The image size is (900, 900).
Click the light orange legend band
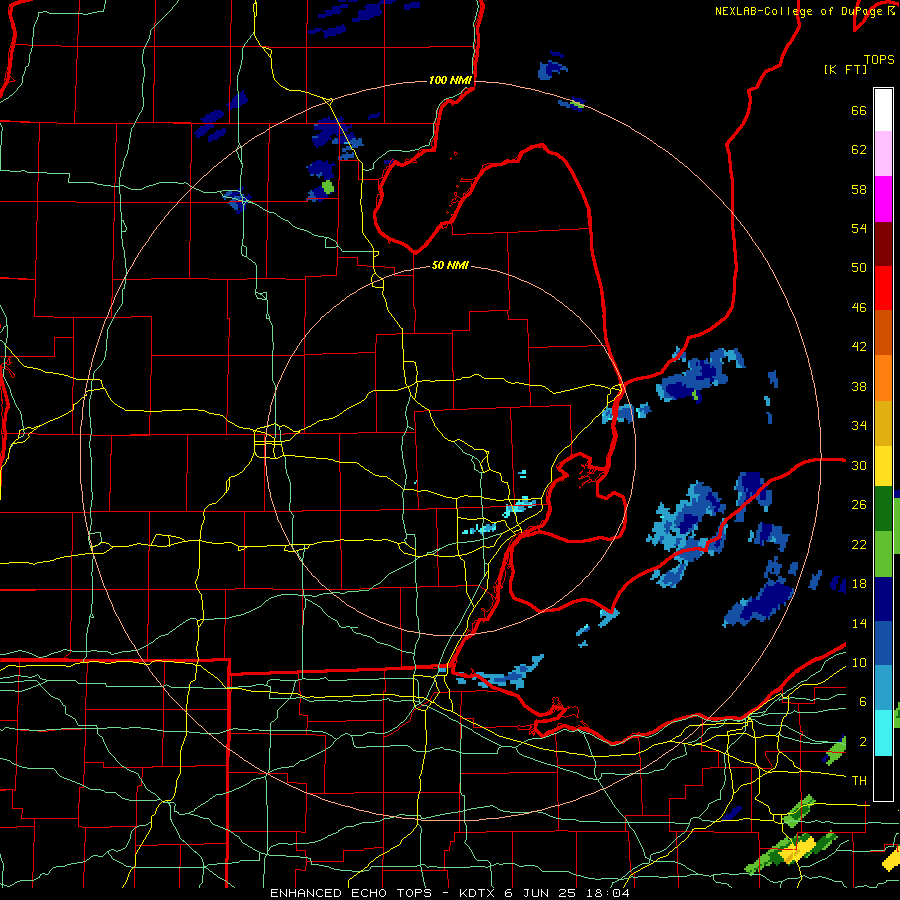pos(883,378)
